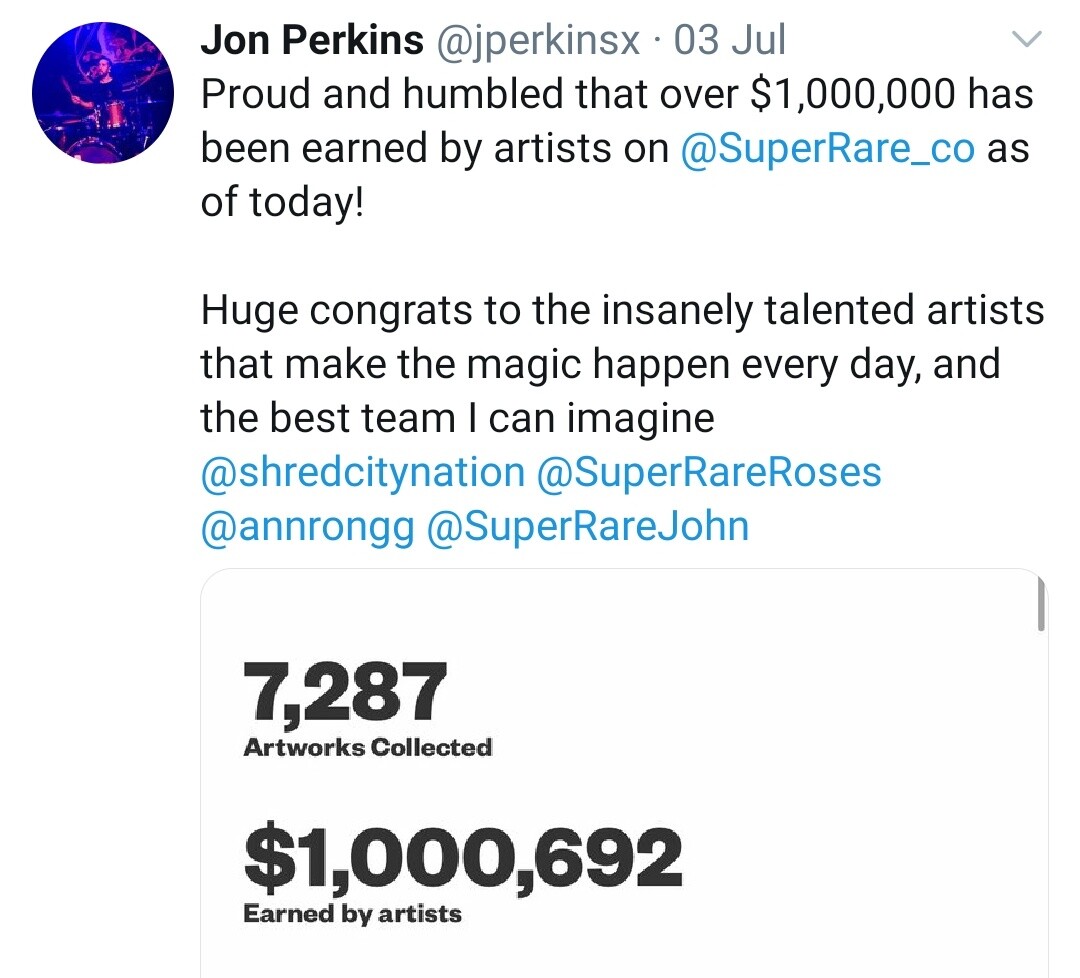The width and height of the screenshot is (1080, 978).
Task: Open Jon Perkins' profile picture avatar
Action: point(103,93)
